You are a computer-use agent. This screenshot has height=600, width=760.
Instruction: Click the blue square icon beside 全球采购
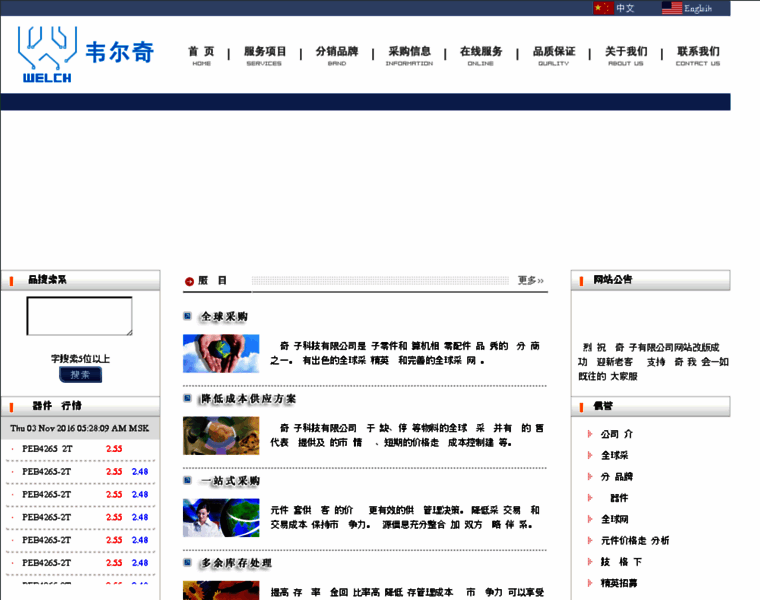click(187, 316)
